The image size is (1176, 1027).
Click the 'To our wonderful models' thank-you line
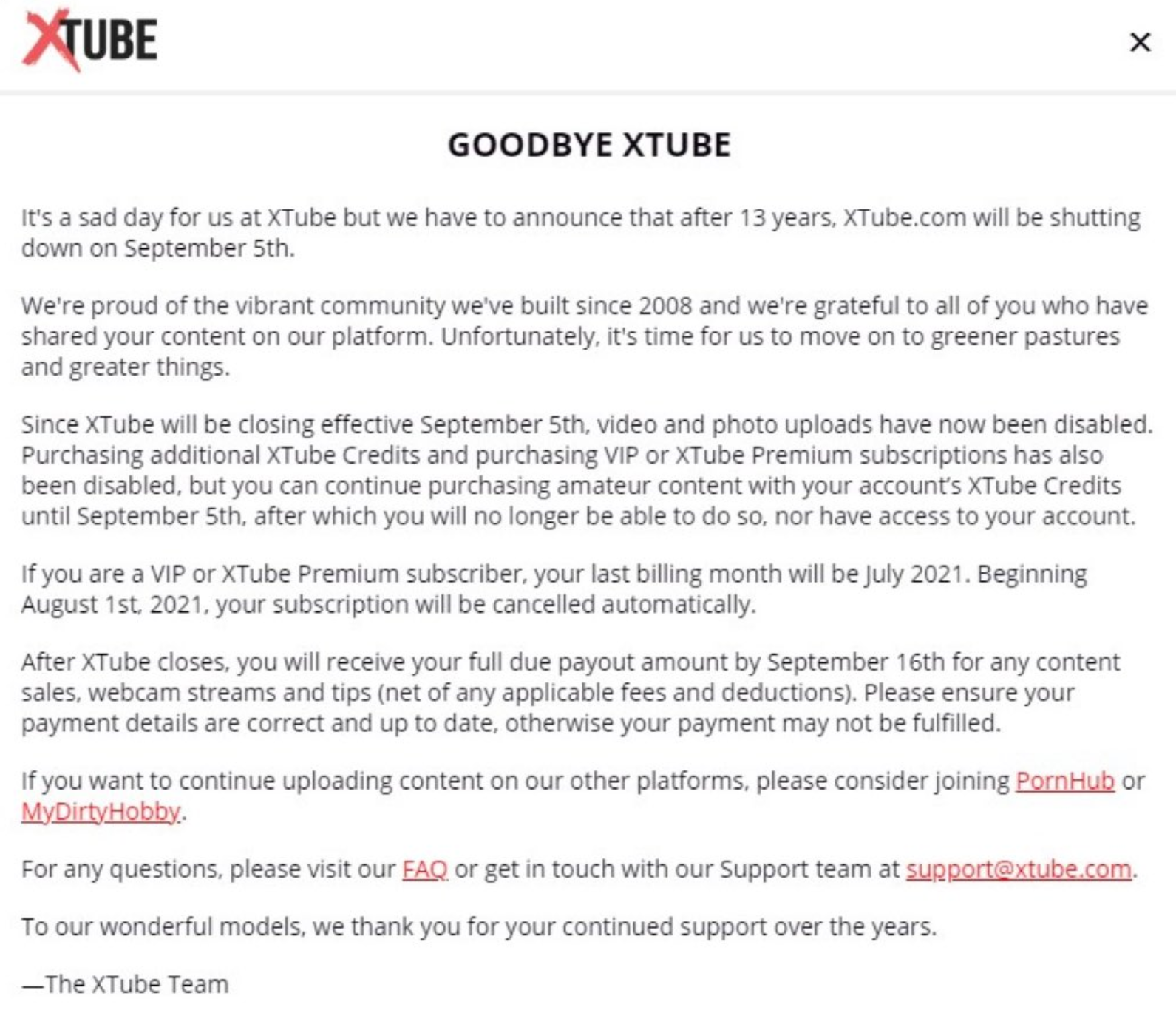coord(479,926)
